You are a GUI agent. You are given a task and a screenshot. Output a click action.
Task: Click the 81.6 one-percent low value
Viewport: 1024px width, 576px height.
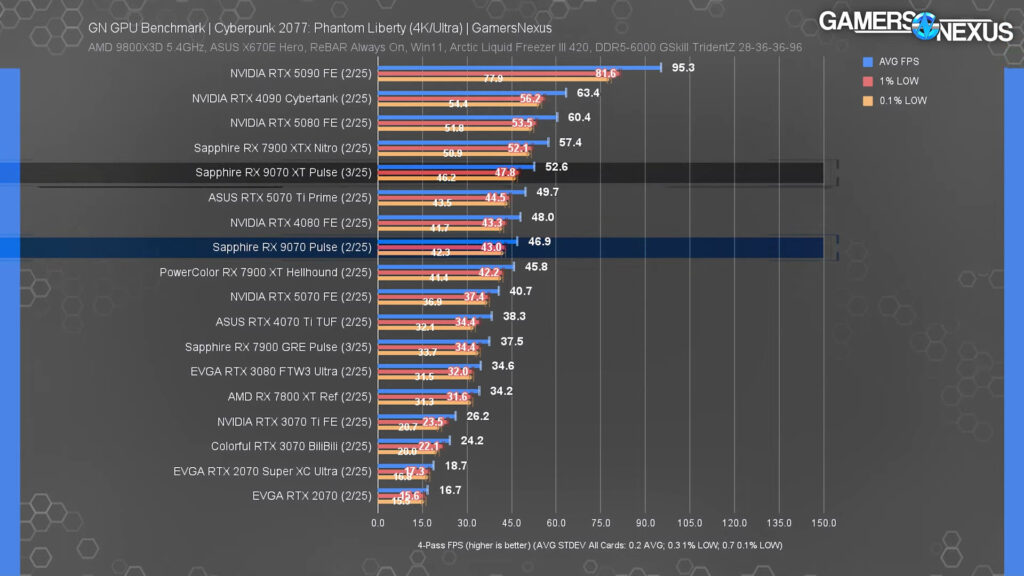[x=605, y=73]
